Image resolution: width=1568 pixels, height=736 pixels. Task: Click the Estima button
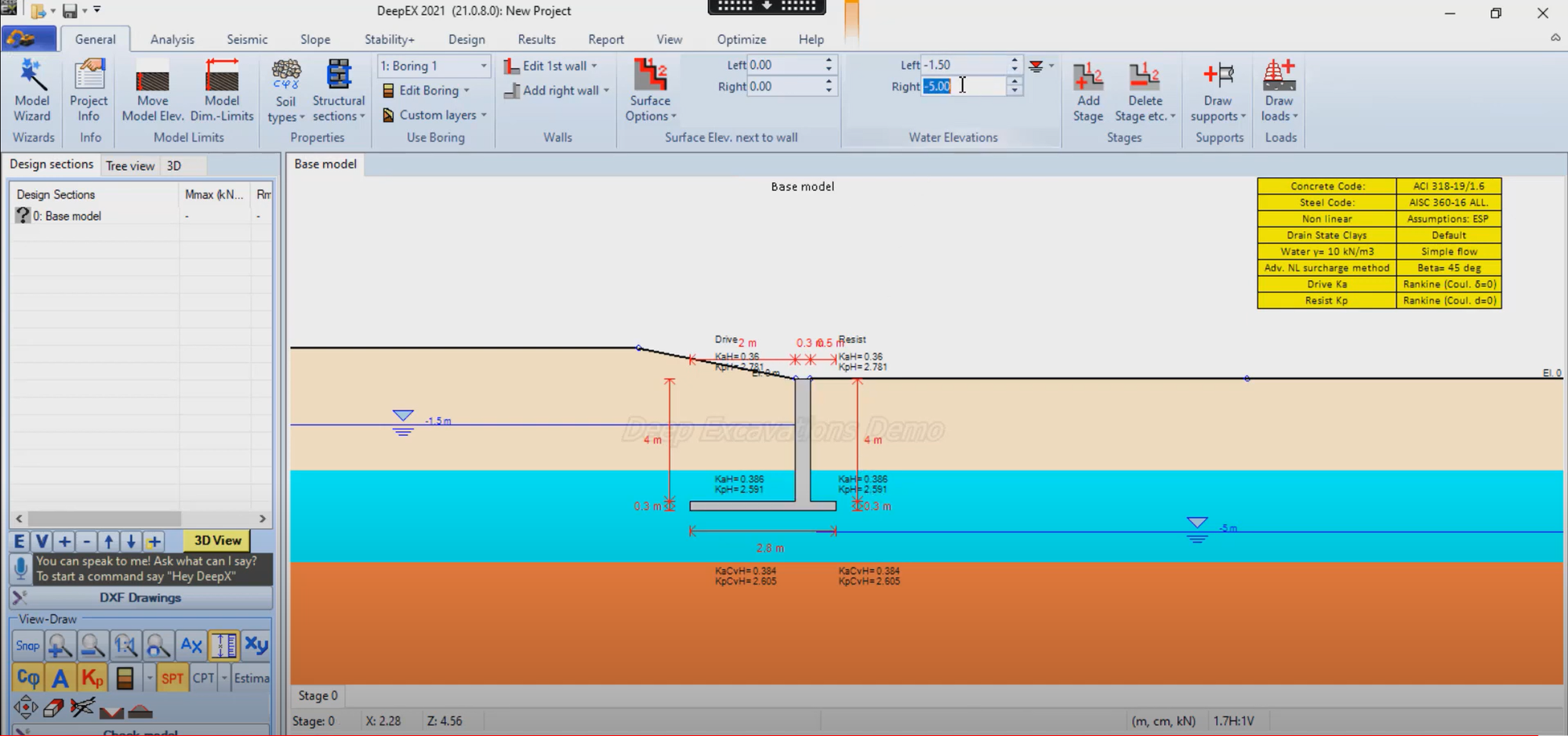point(252,678)
